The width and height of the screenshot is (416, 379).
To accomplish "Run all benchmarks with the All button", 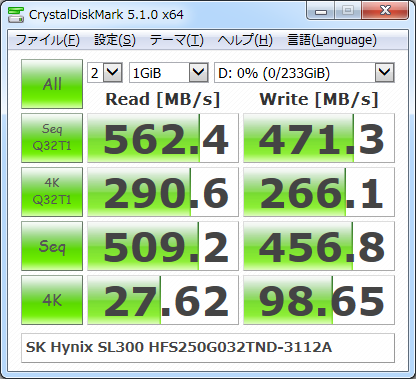I will [52, 84].
